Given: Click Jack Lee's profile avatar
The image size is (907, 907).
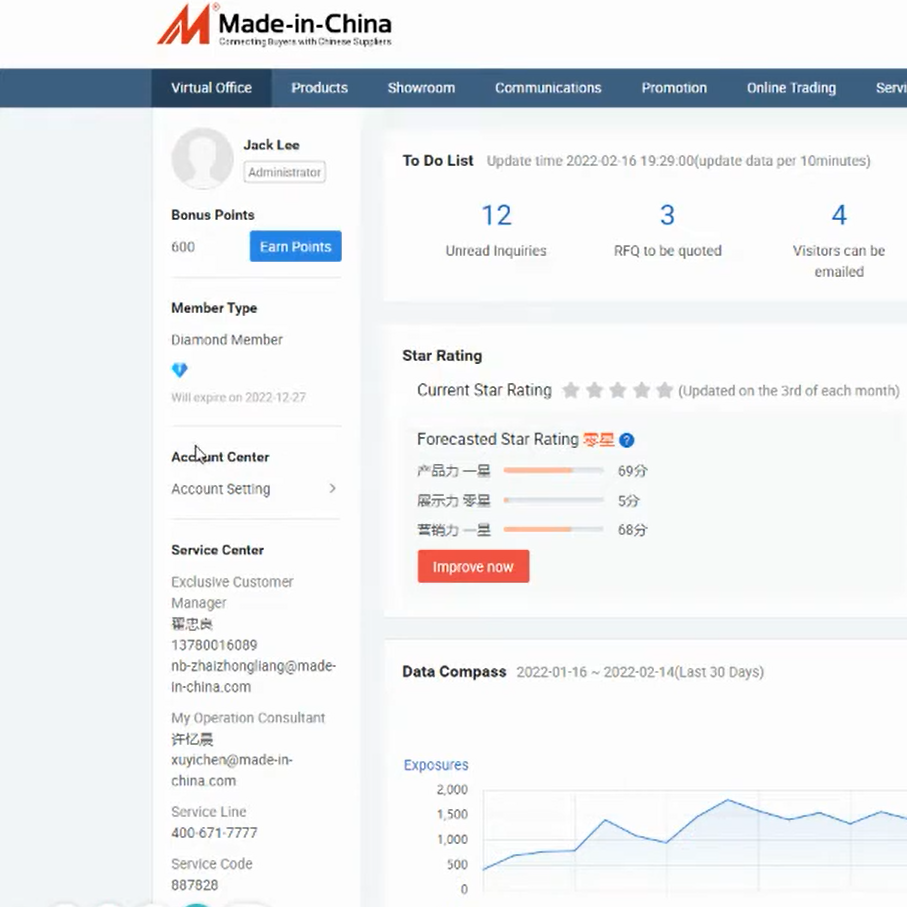Looking at the screenshot, I should coord(202,158).
